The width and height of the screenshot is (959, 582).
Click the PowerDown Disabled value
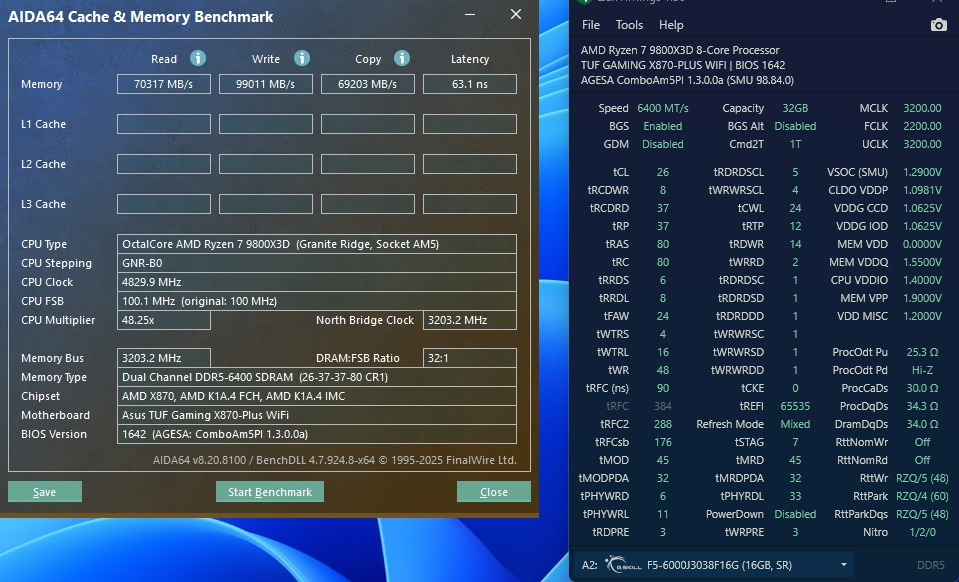click(x=795, y=514)
